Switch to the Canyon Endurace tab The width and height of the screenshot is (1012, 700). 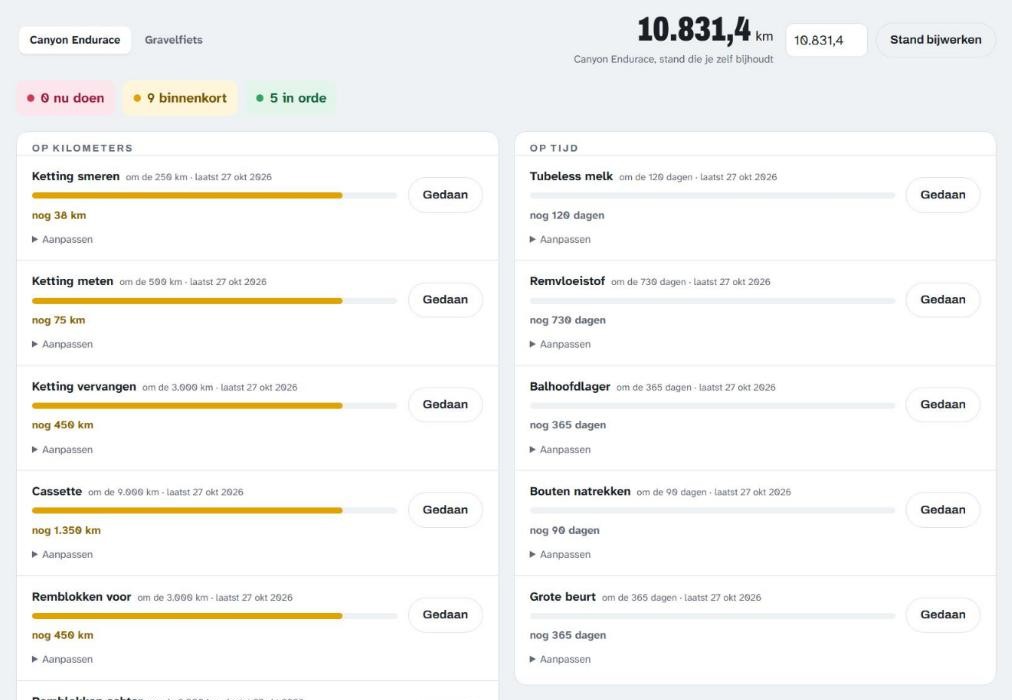point(75,40)
